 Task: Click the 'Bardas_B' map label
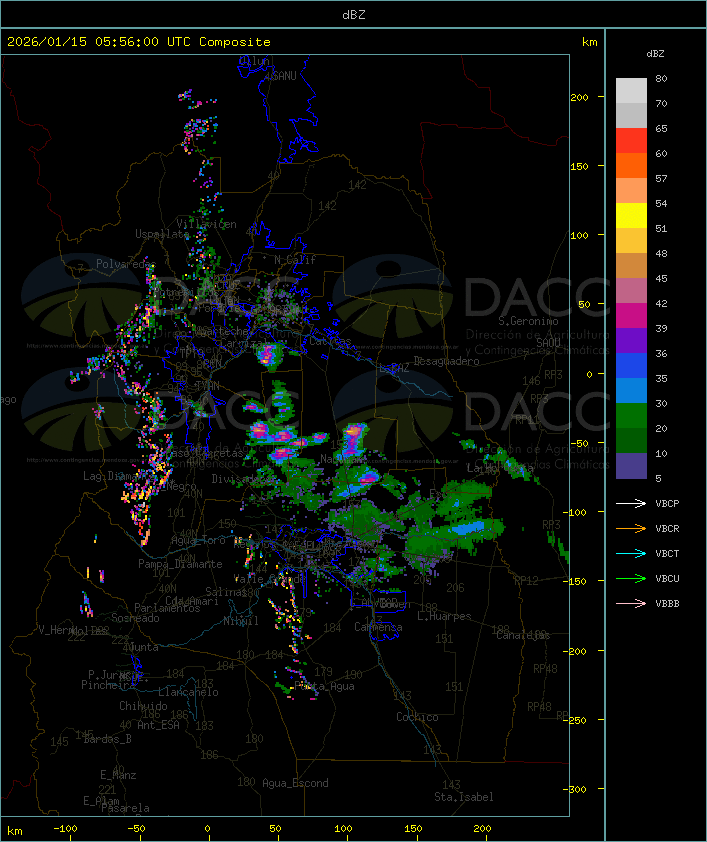(x=107, y=739)
